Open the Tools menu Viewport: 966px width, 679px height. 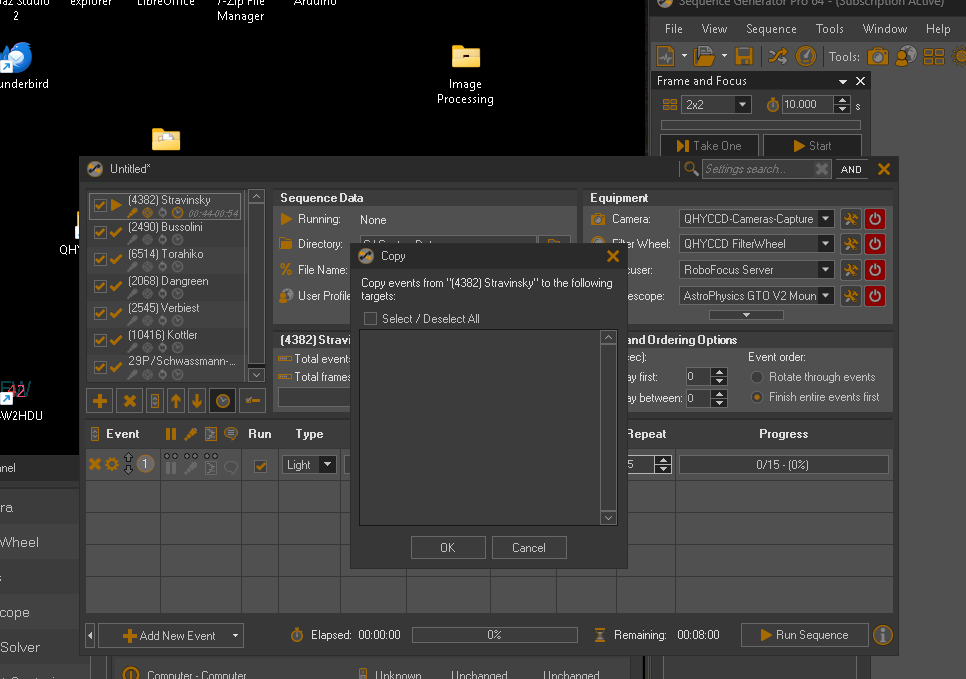point(829,29)
